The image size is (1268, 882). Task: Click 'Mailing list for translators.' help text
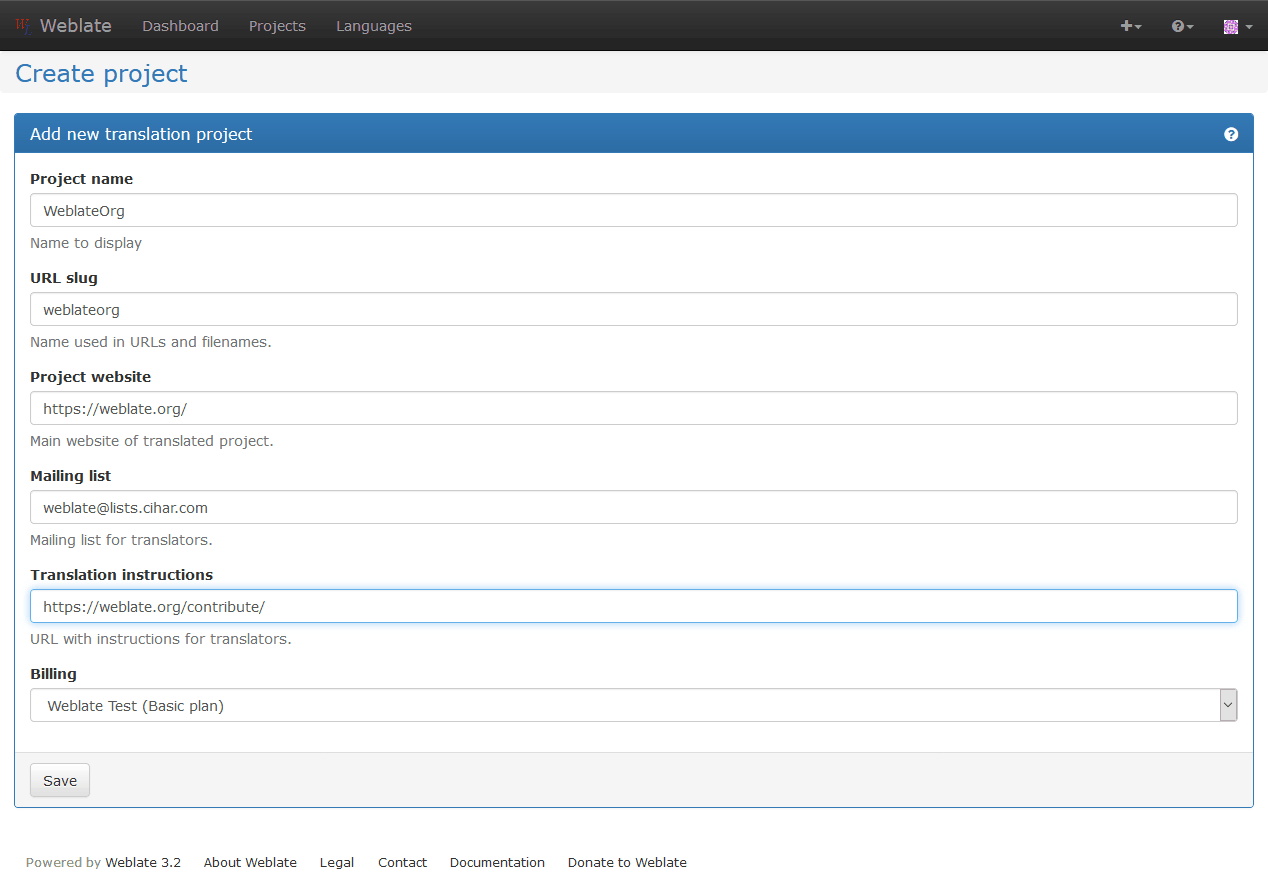click(x=121, y=540)
